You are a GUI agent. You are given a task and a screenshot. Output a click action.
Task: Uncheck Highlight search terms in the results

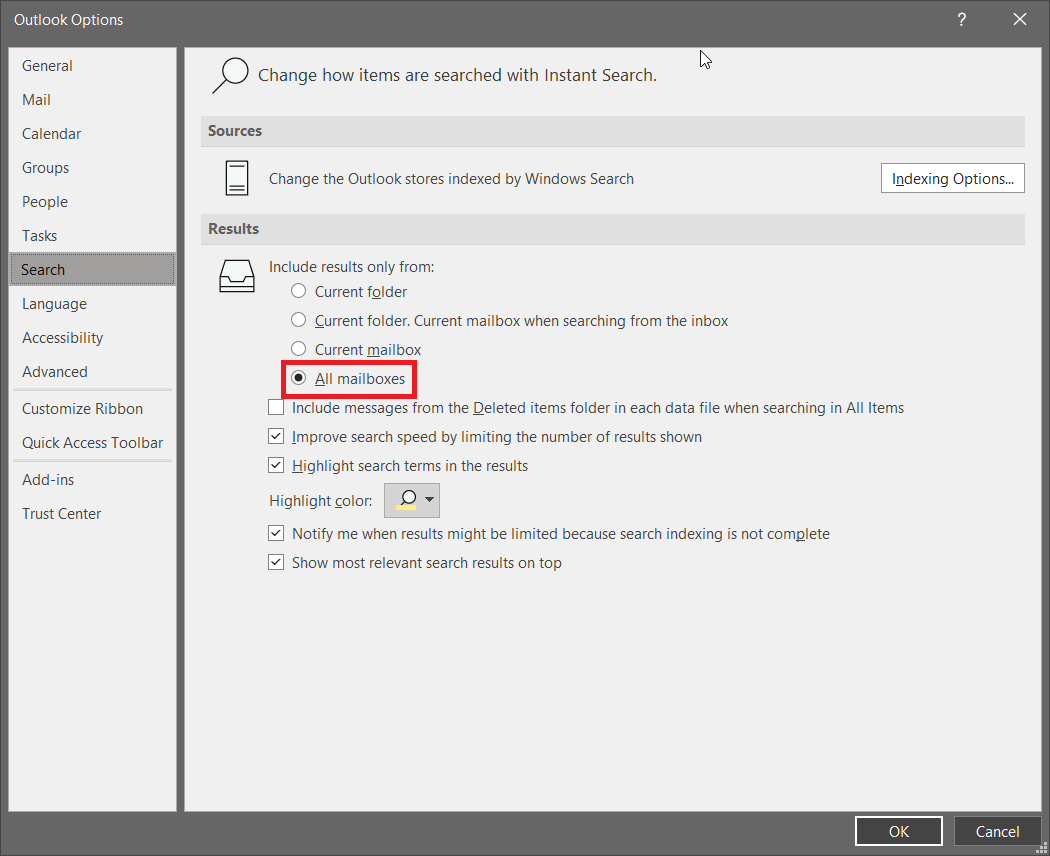[x=276, y=465]
